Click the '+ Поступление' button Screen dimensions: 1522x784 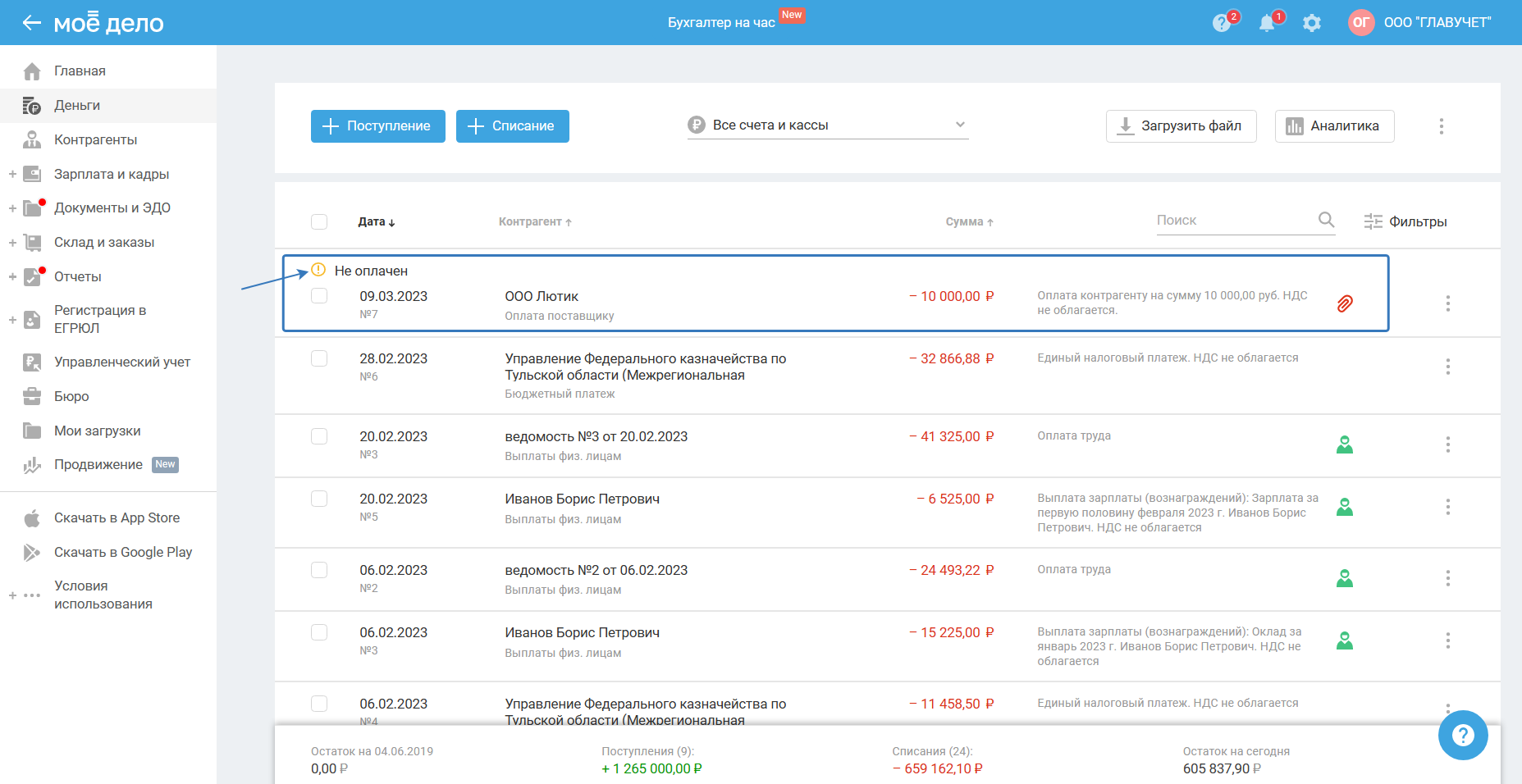377,126
